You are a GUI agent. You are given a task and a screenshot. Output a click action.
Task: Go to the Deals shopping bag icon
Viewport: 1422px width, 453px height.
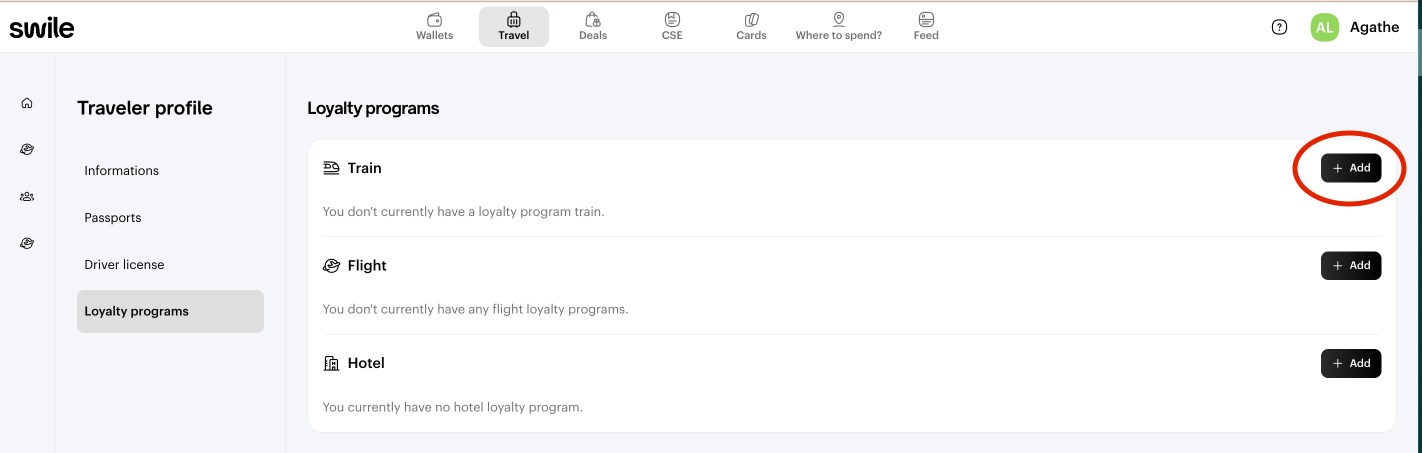[x=593, y=20]
